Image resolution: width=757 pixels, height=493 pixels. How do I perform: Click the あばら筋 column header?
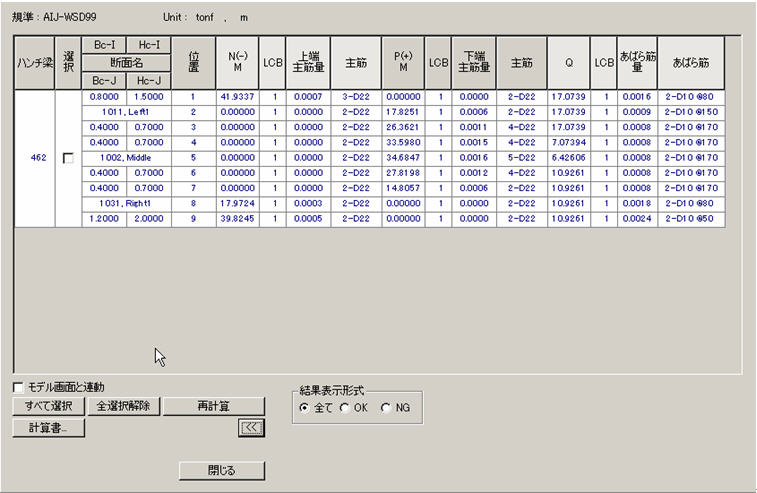pos(691,63)
